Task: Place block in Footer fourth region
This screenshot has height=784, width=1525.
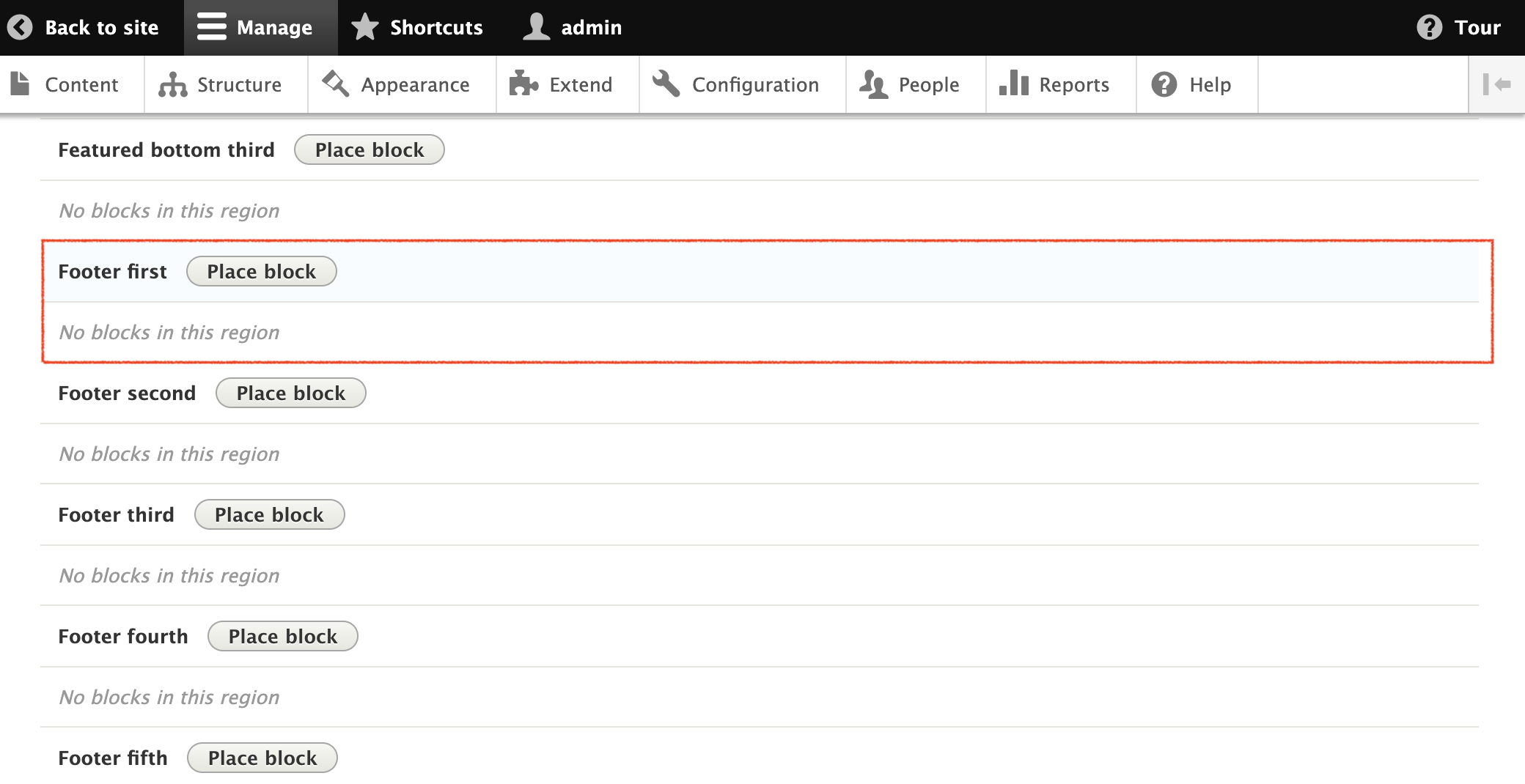Action: [x=282, y=637]
